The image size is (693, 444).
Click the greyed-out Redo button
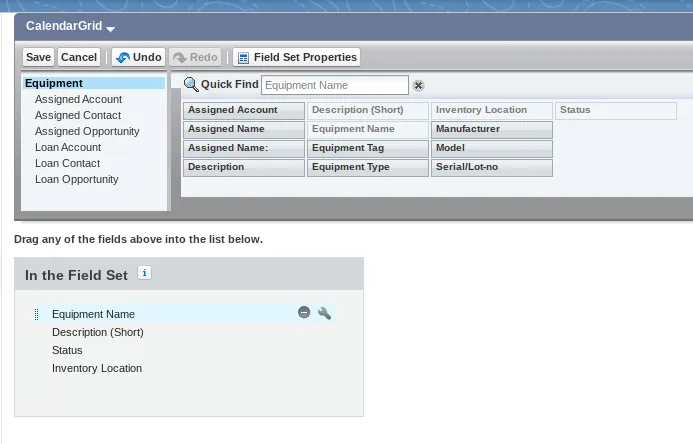pyautogui.click(x=195, y=57)
